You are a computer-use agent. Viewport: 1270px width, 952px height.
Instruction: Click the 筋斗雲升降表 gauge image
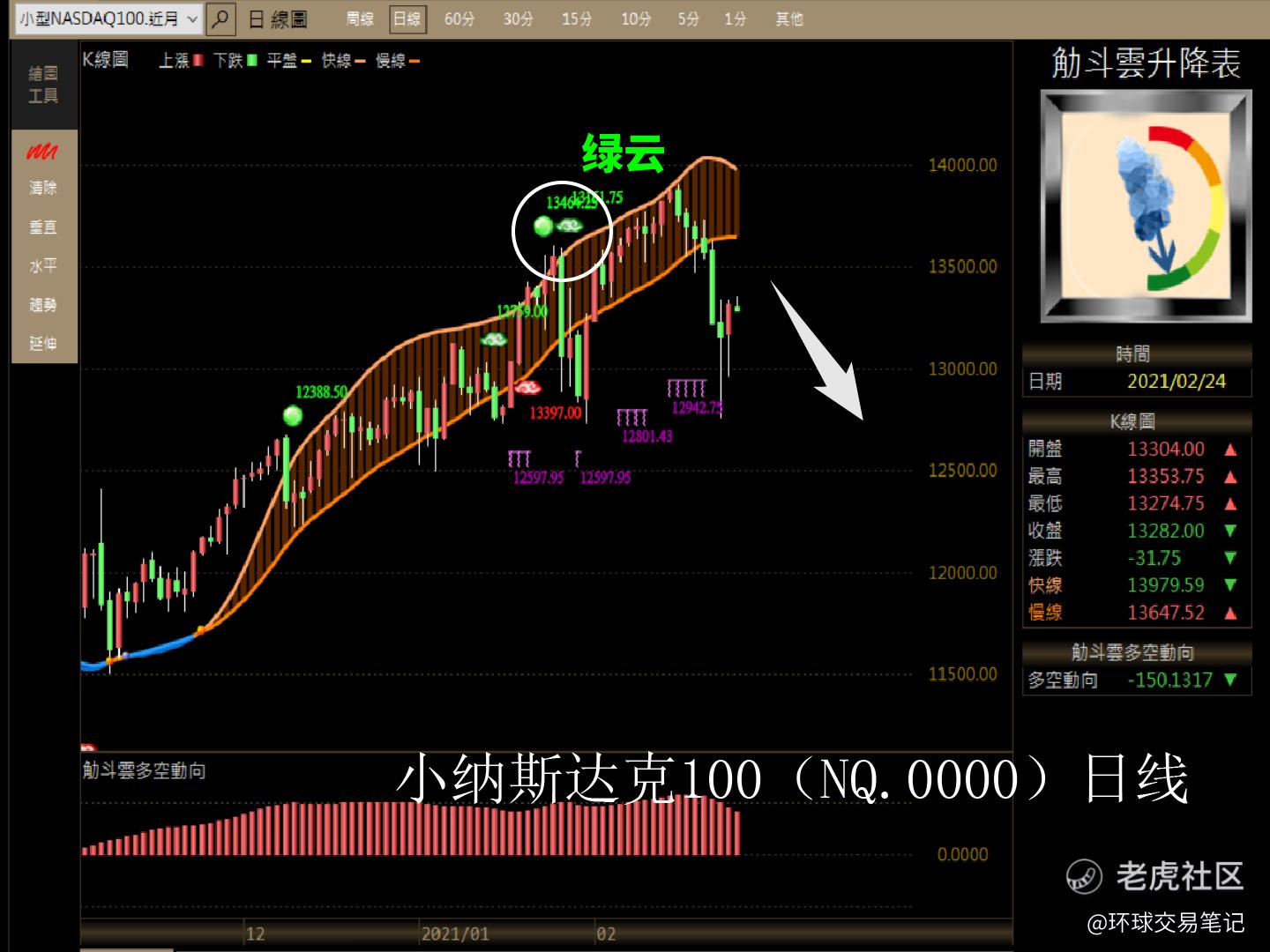[x=1146, y=206]
